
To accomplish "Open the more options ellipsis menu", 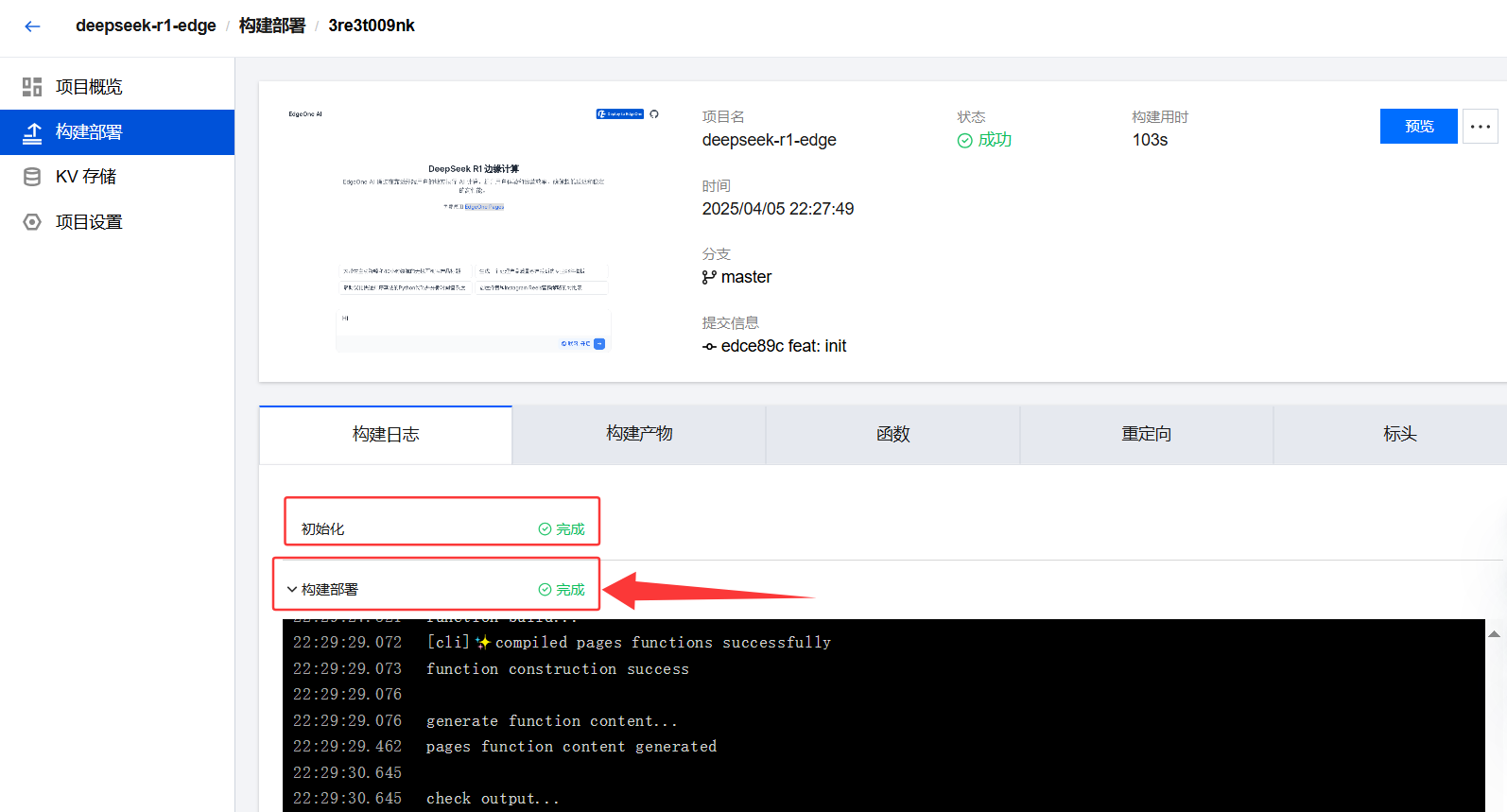I will tap(1481, 126).
